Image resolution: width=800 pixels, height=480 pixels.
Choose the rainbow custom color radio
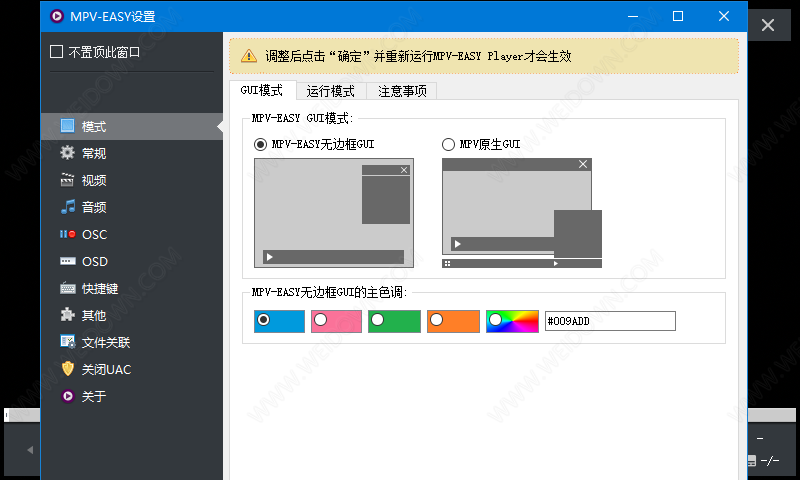click(x=495, y=319)
